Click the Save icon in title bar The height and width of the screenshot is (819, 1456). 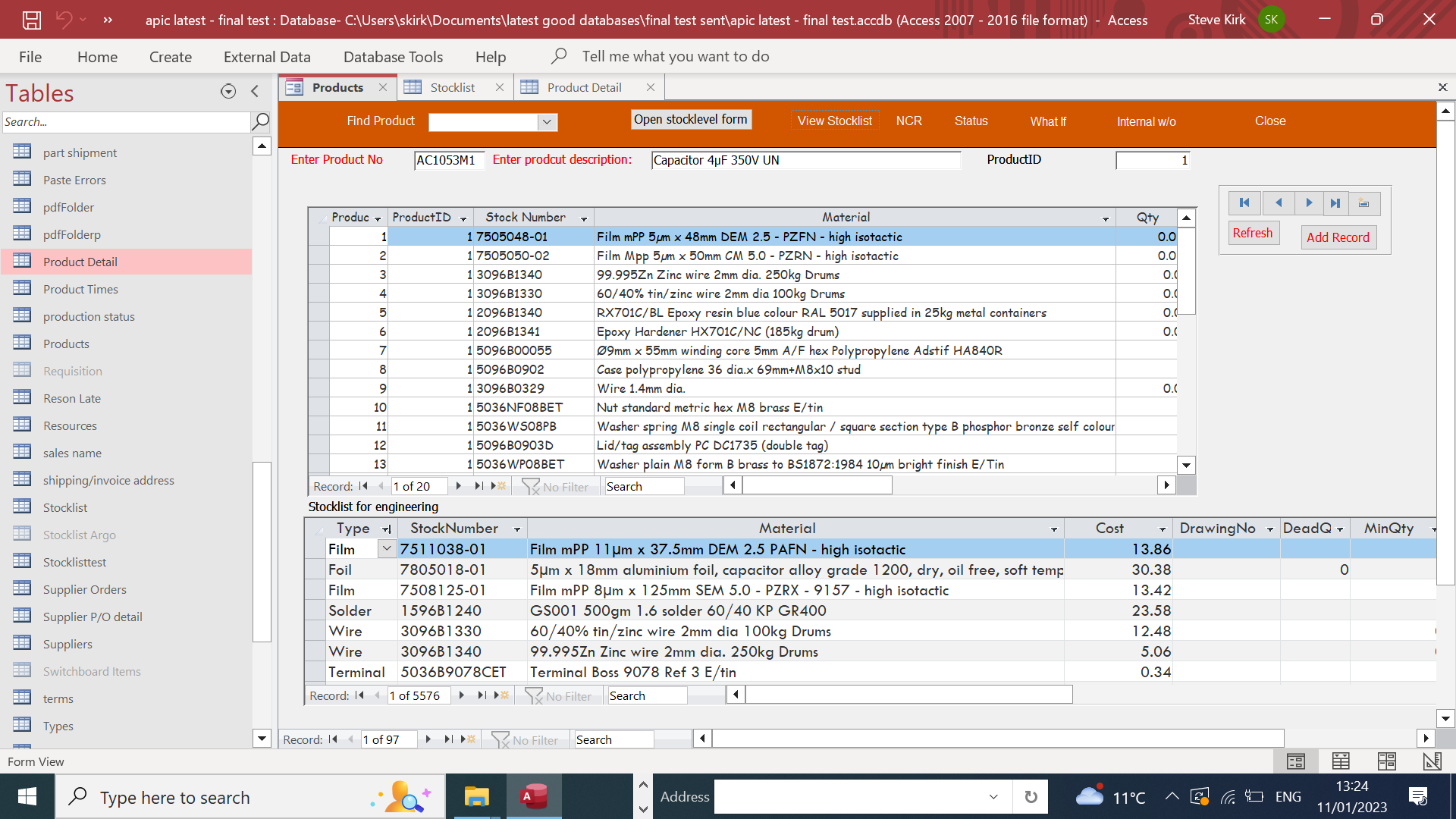31,20
